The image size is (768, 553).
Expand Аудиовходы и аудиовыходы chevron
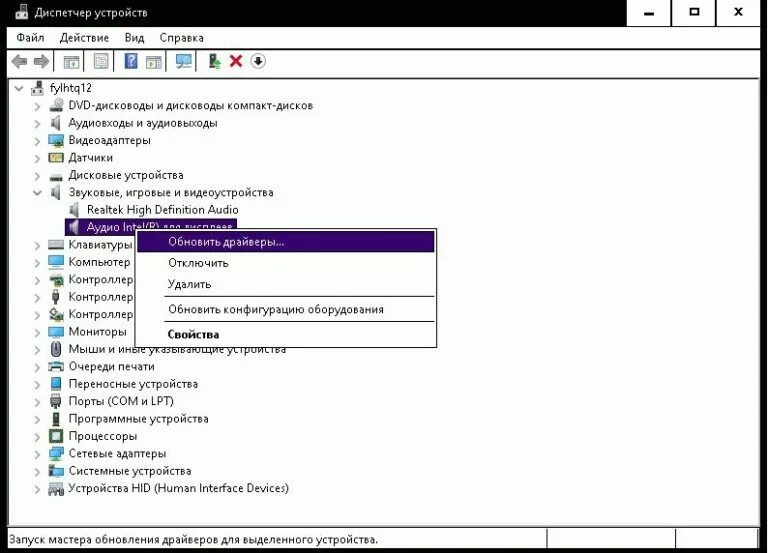[37, 123]
